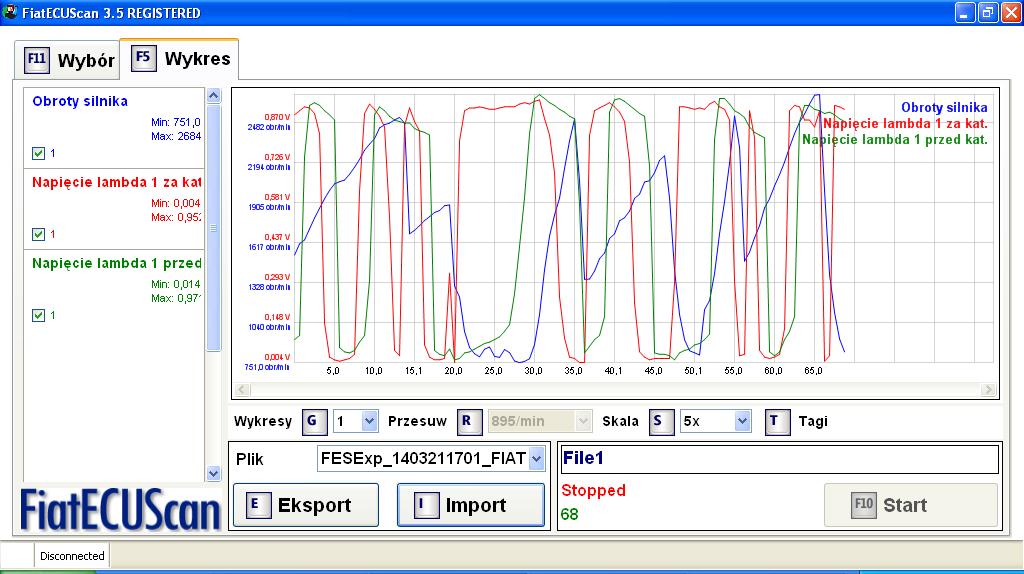This screenshot has height=574, width=1024.
Task: Click Napięcie lambda 1 za kat. chart legend
Action: point(905,123)
